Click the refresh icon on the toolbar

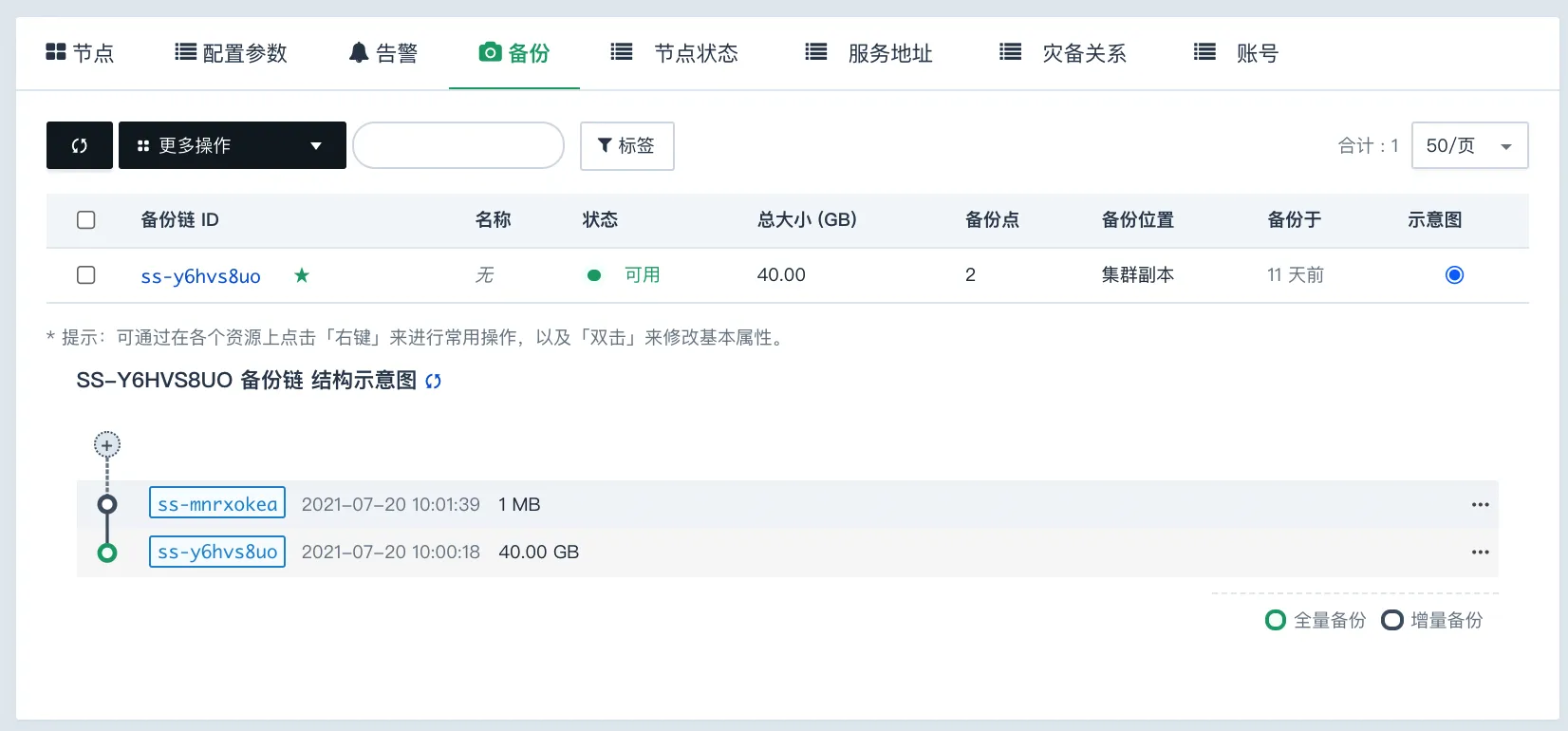coord(79,145)
